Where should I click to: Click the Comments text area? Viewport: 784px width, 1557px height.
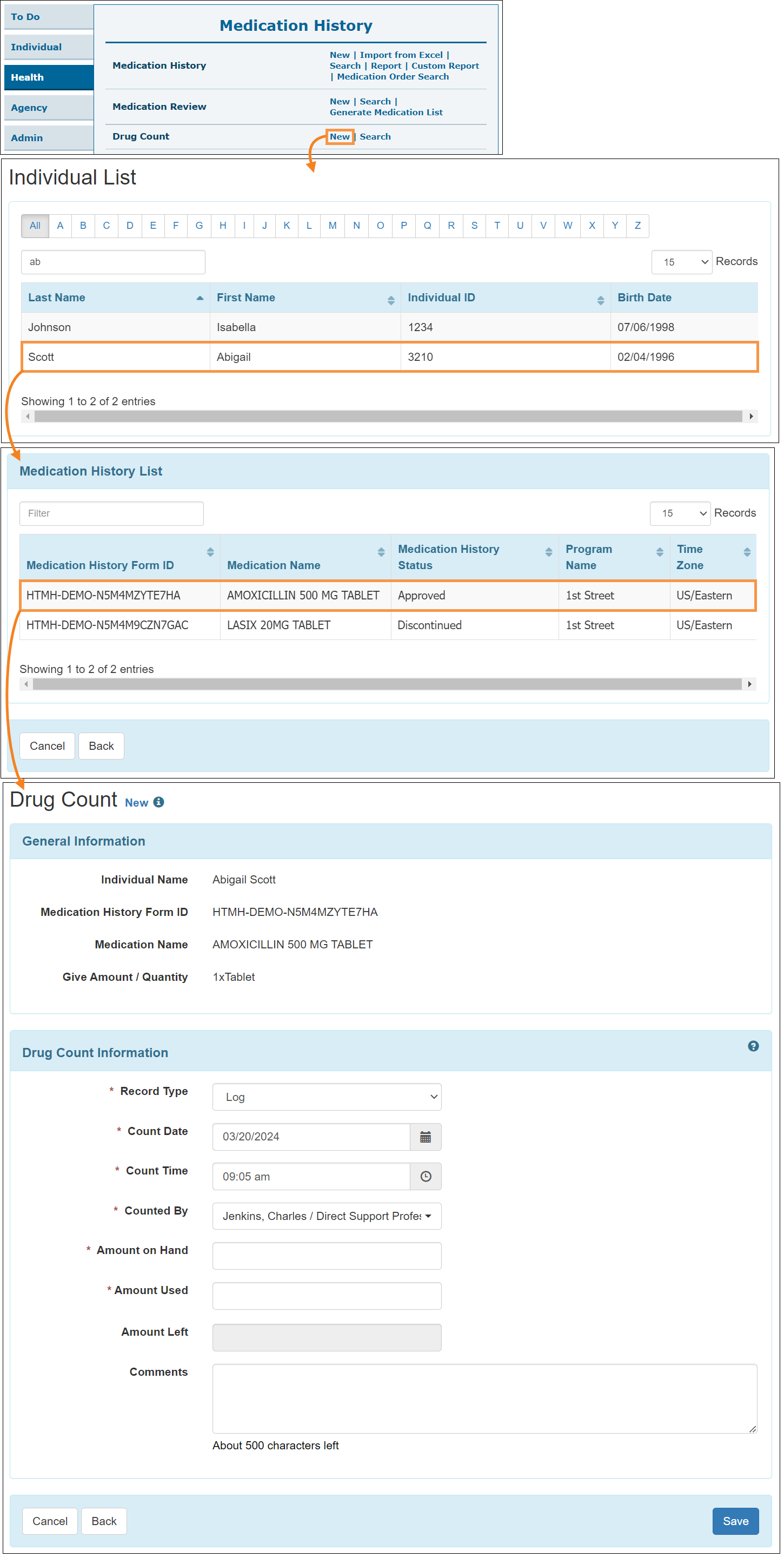click(484, 1399)
